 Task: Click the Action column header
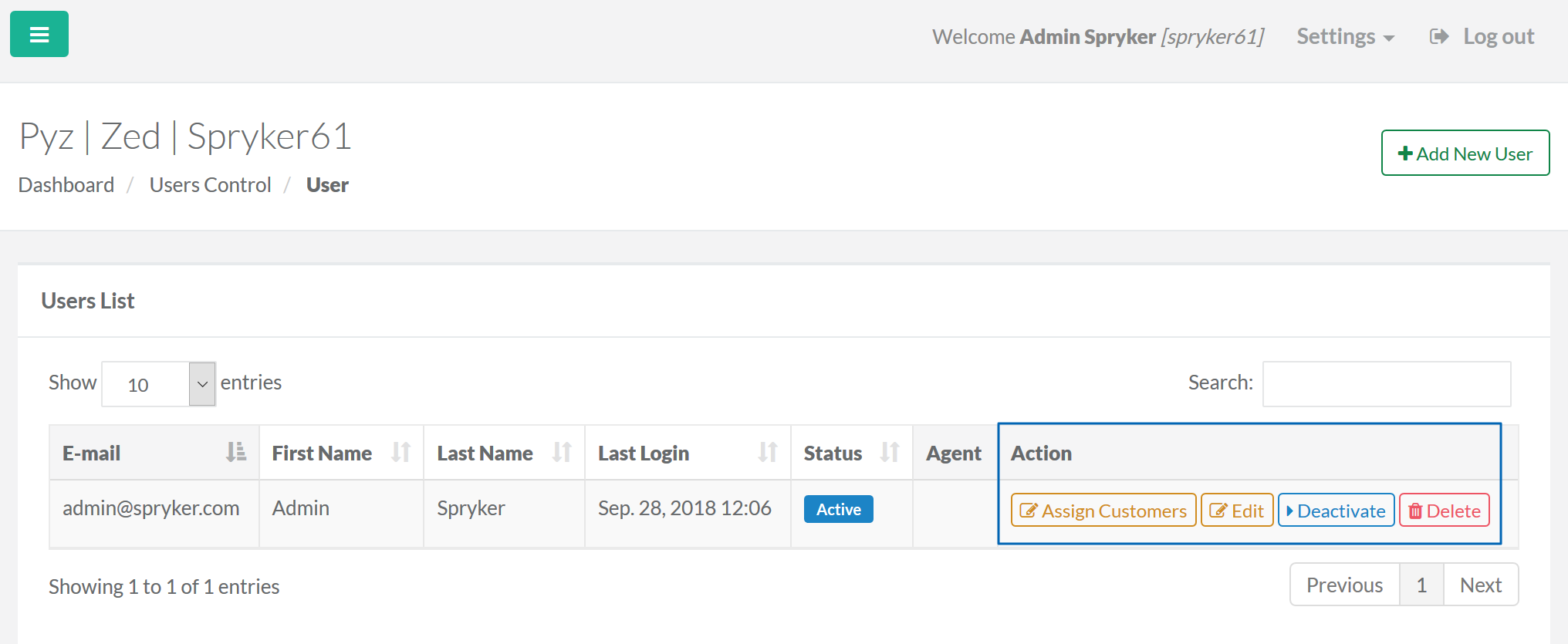(x=1258, y=453)
